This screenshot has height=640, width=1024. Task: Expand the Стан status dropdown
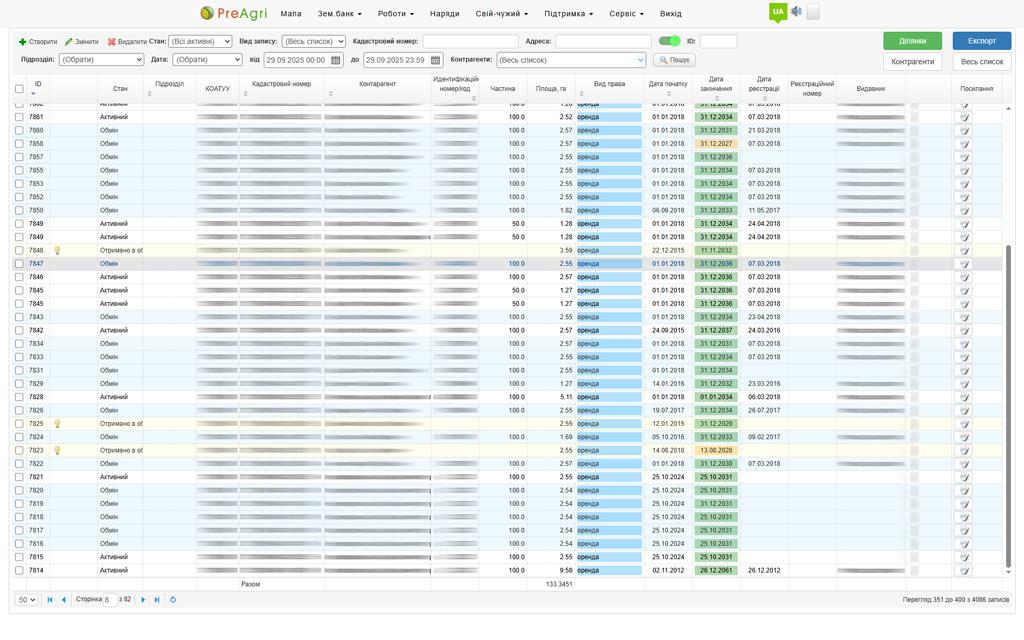pos(200,41)
